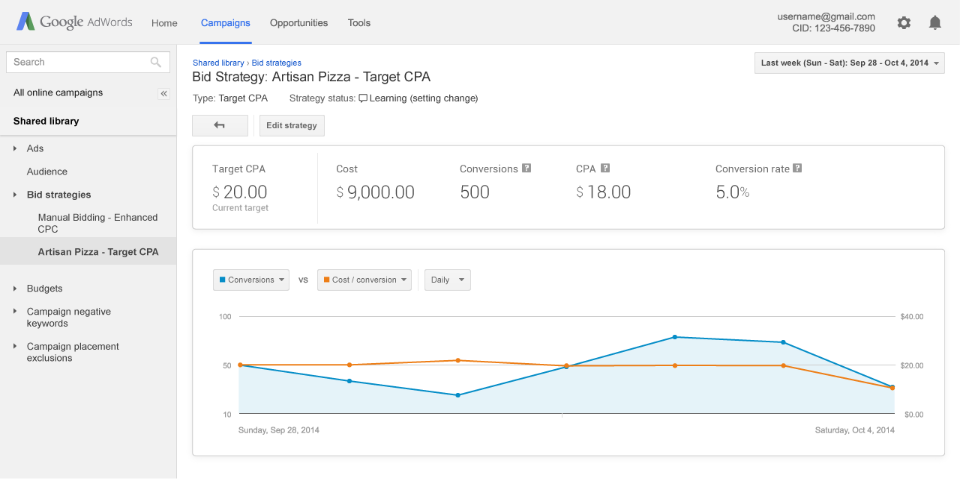
Task: Collapse the sidebar with double-chevron icon
Action: pyautogui.click(x=164, y=93)
